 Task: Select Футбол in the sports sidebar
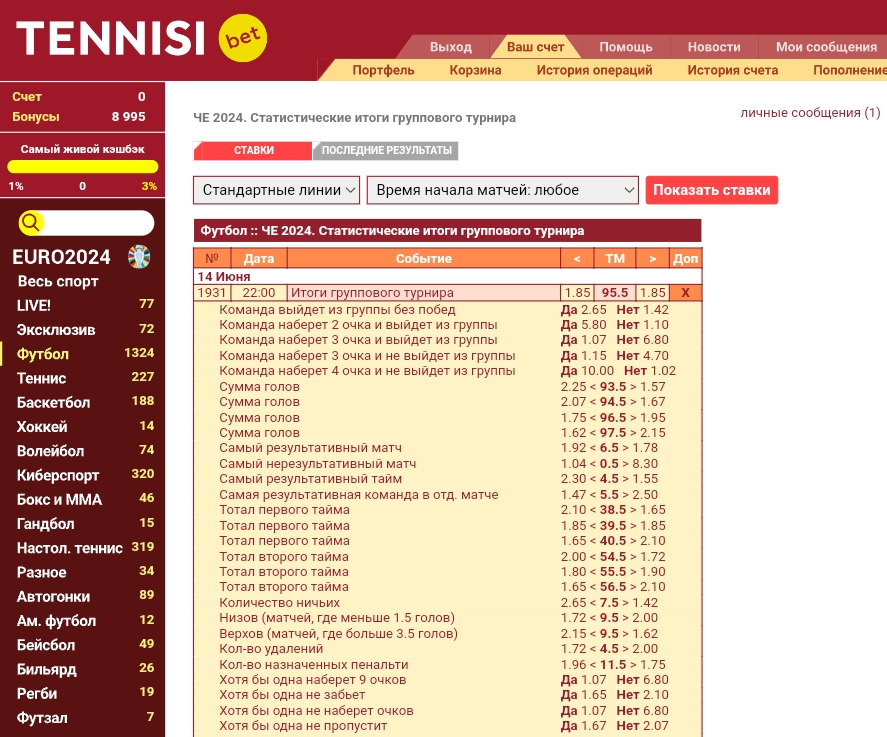(43, 354)
